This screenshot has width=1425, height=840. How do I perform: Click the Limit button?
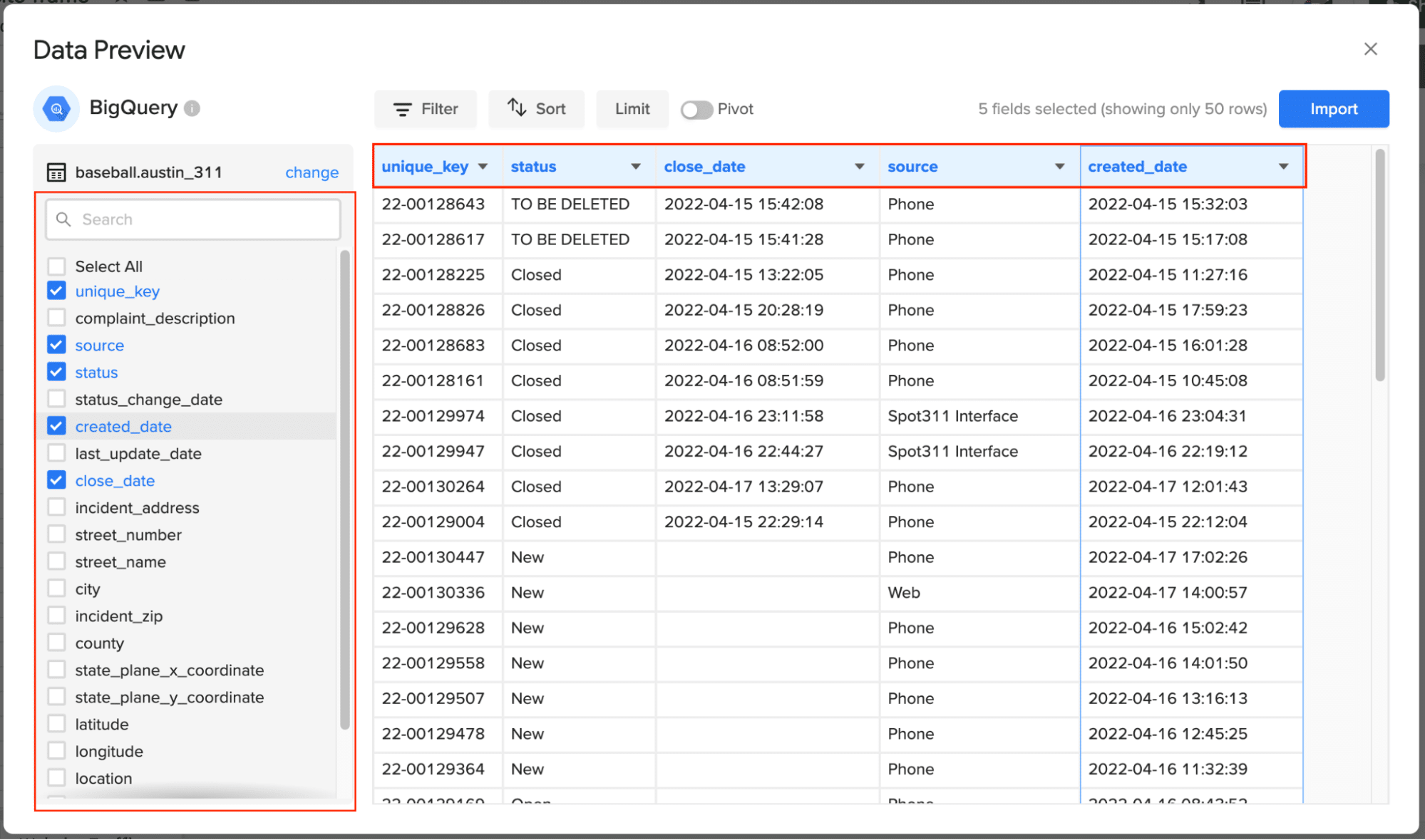click(632, 109)
